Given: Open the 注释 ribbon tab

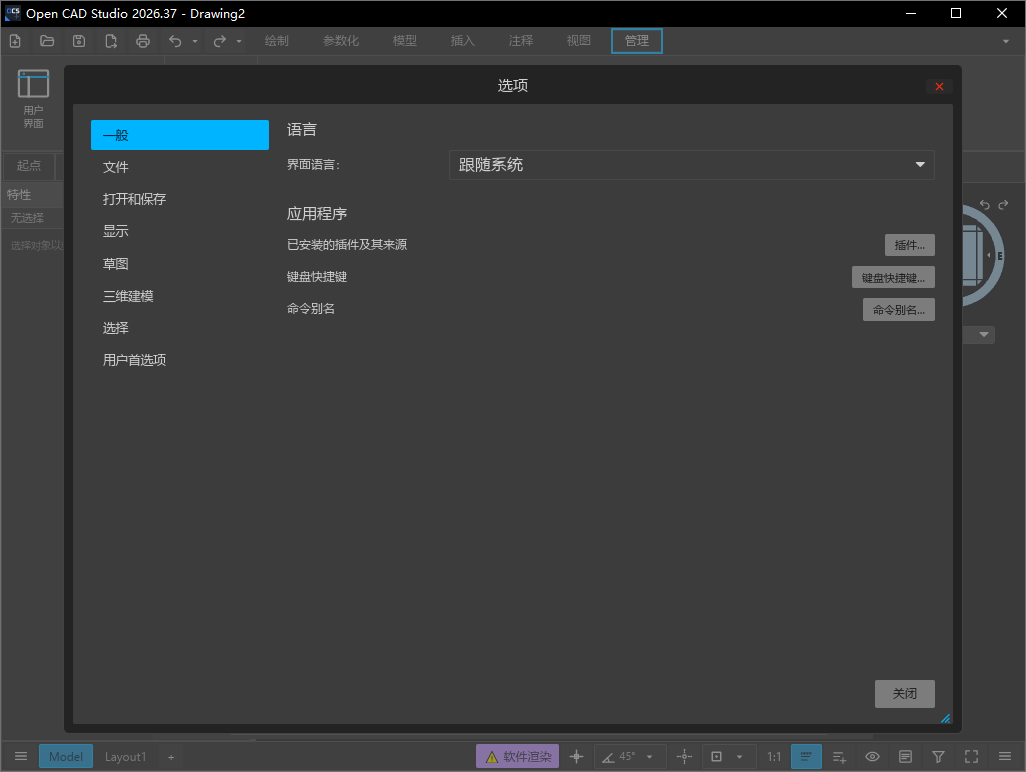Looking at the screenshot, I should click(x=521, y=41).
